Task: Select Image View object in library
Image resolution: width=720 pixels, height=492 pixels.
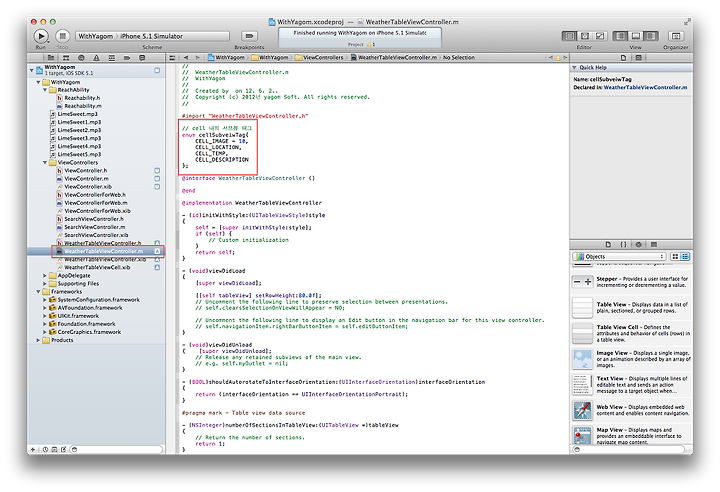Action: click(631, 359)
